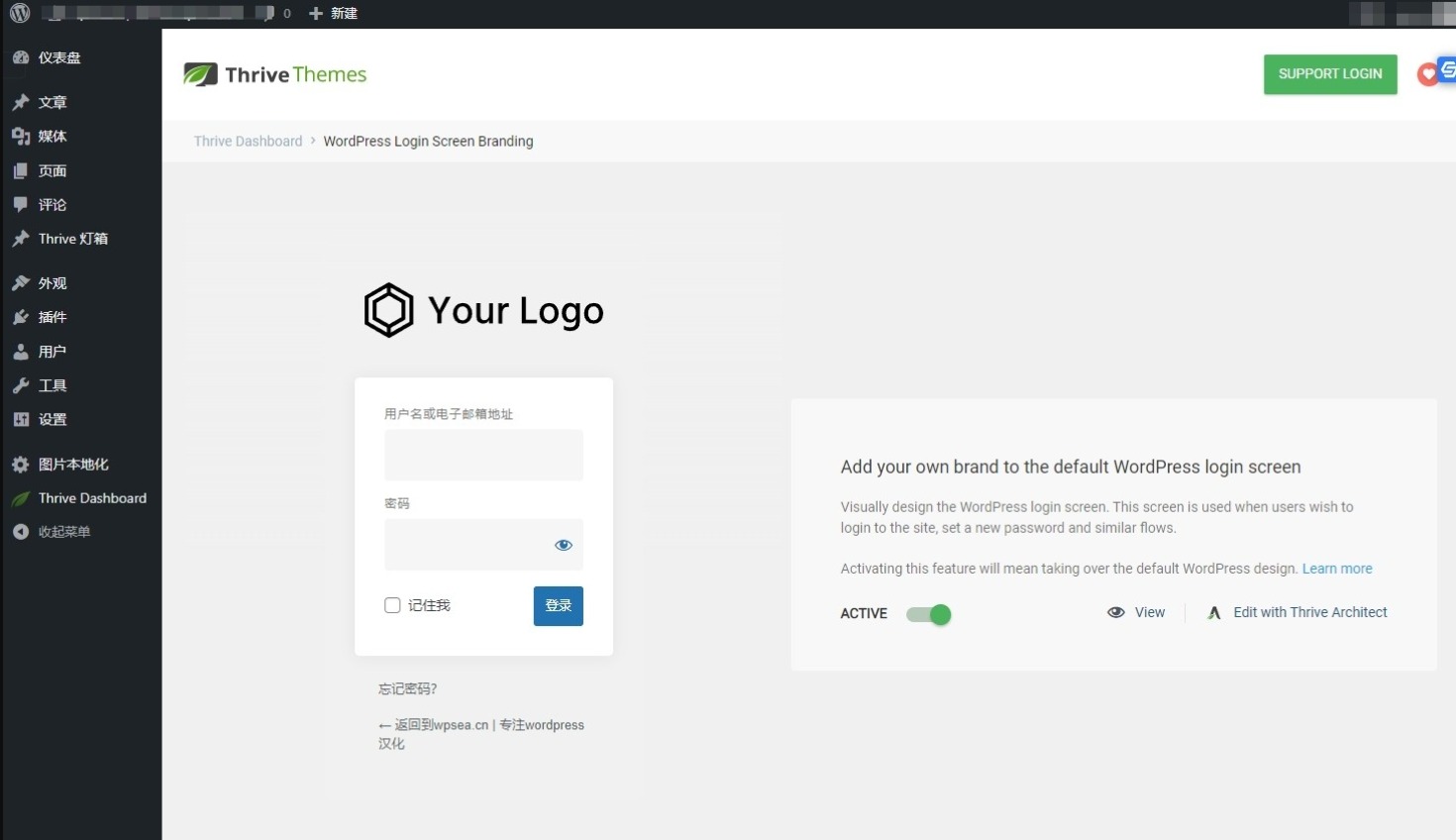This screenshot has width=1456, height=840.
Task: Check the 记住我 remember me checkbox
Action: click(392, 605)
